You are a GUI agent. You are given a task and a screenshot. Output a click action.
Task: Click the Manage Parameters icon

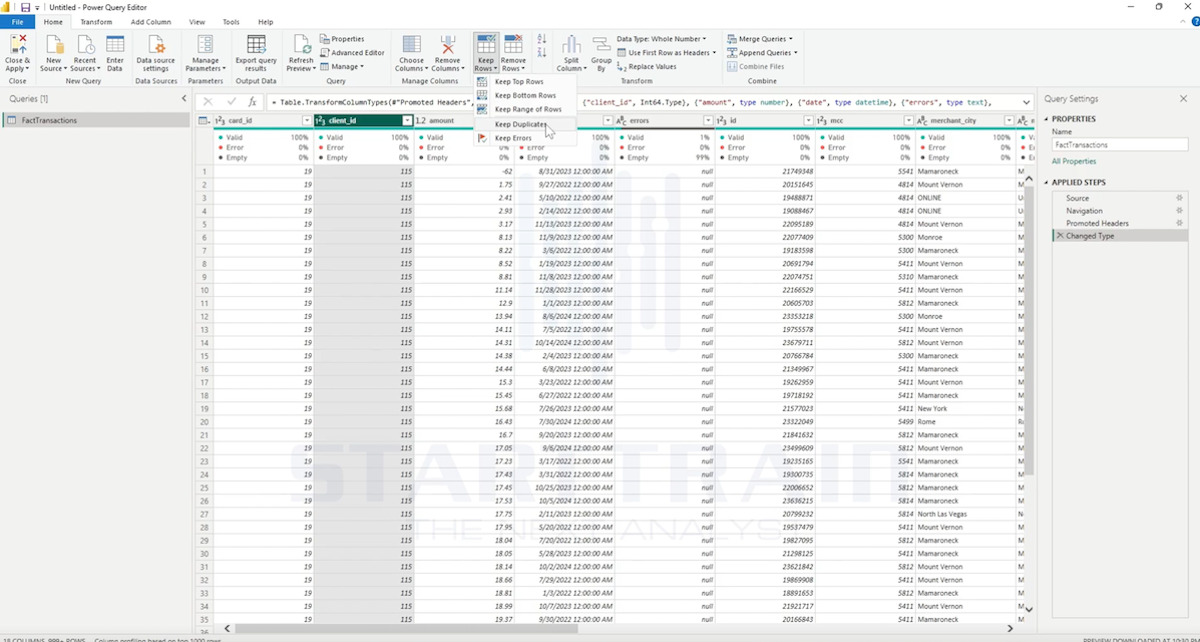205,46
